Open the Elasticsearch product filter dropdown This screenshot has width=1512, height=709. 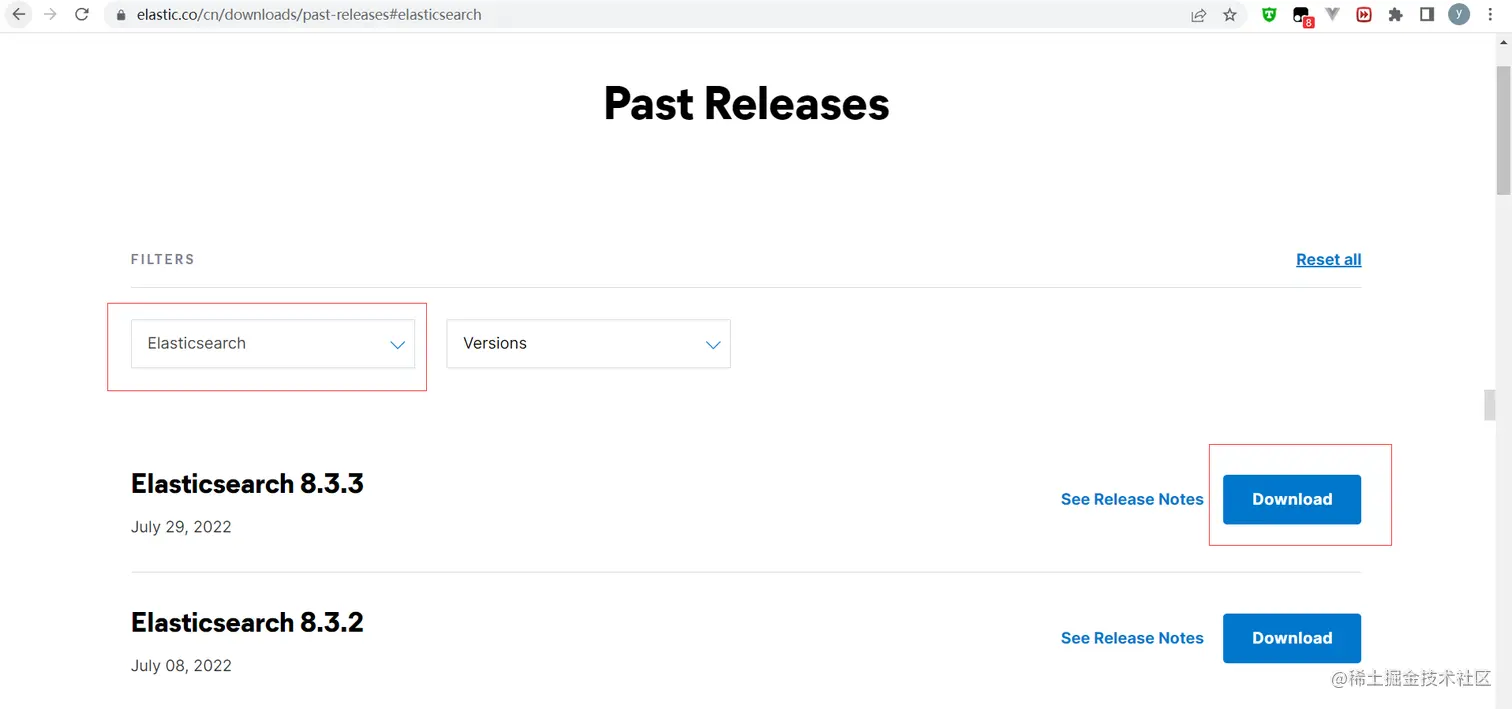click(273, 344)
